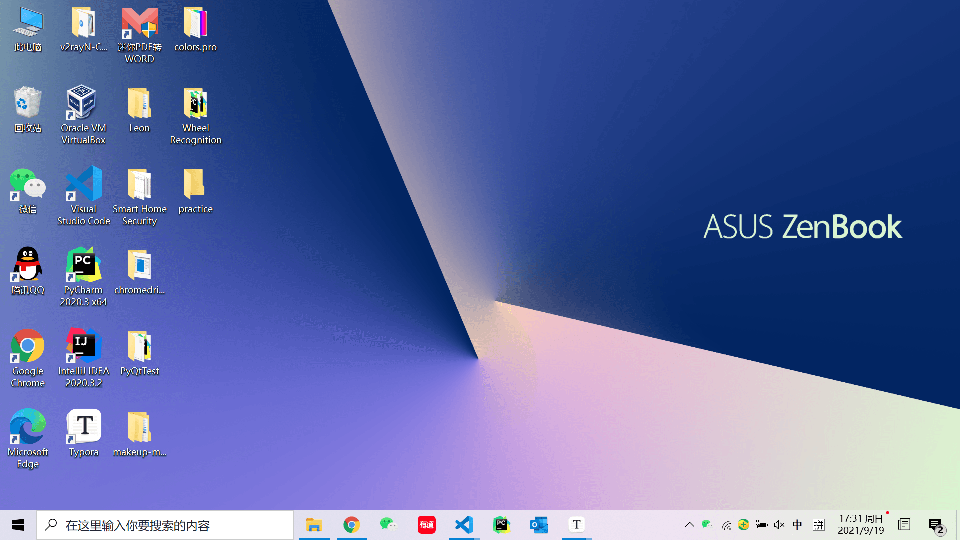
Task: Switch to Typora in the taskbar
Action: (x=576, y=525)
